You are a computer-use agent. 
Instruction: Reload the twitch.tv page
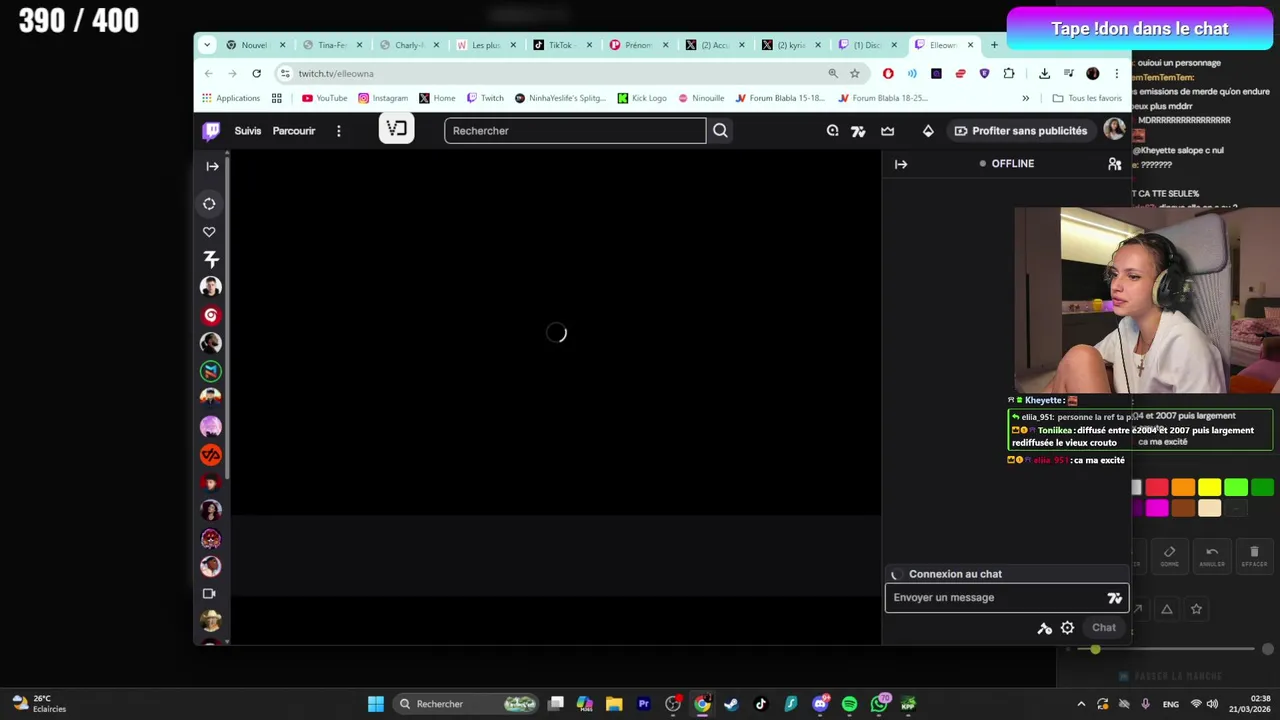tap(256, 74)
